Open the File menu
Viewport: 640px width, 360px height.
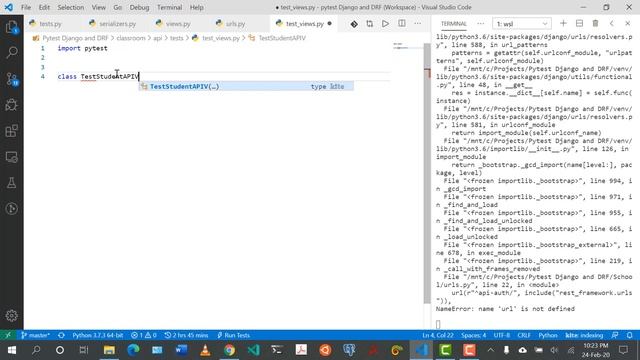pyautogui.click(x=26, y=7)
